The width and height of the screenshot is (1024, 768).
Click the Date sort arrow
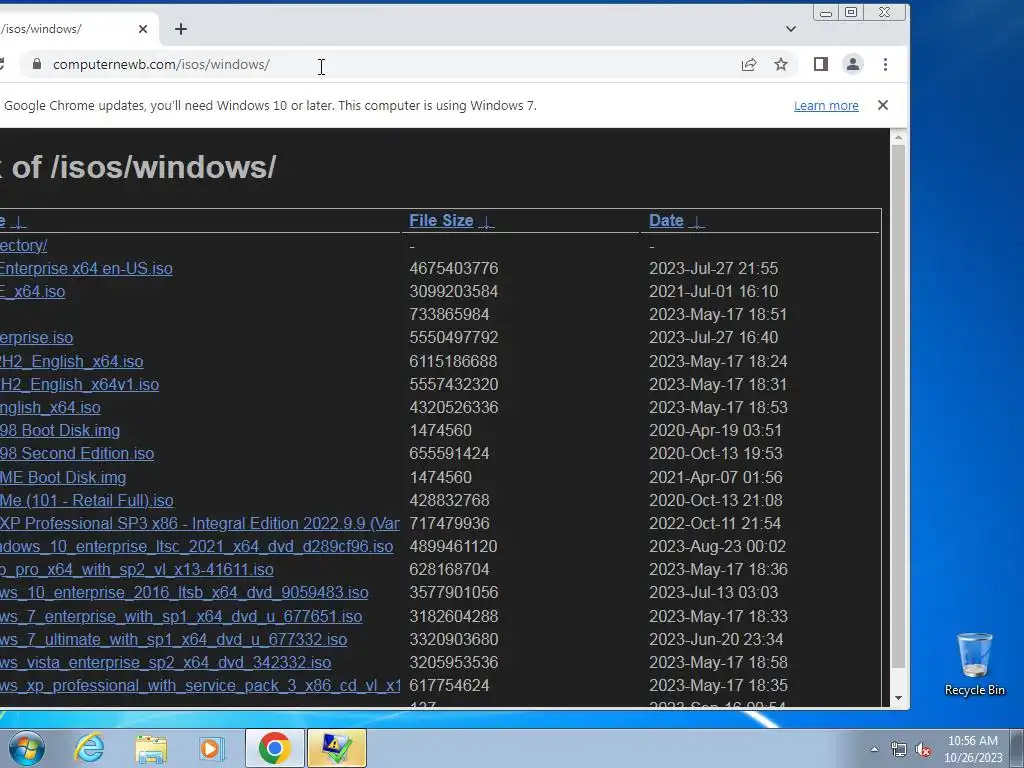697,222
